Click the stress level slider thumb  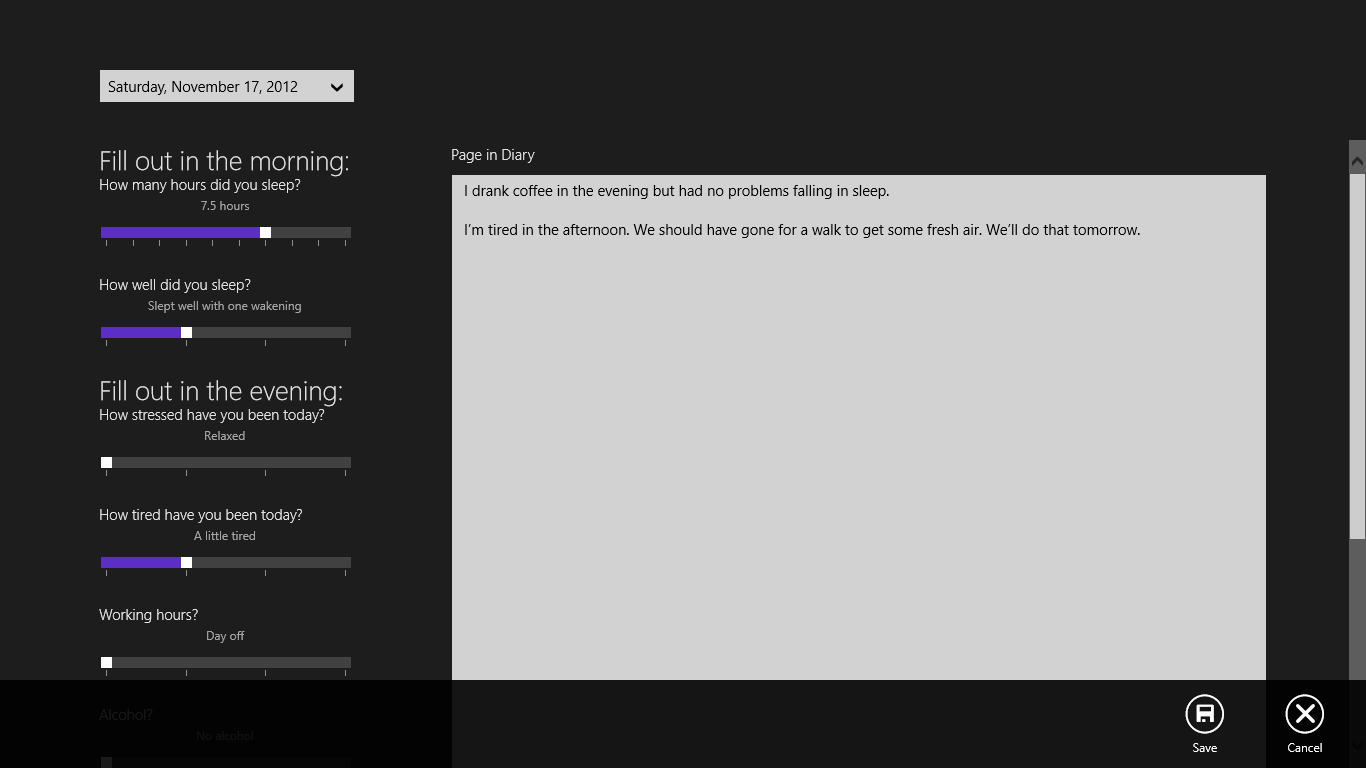coord(106,462)
